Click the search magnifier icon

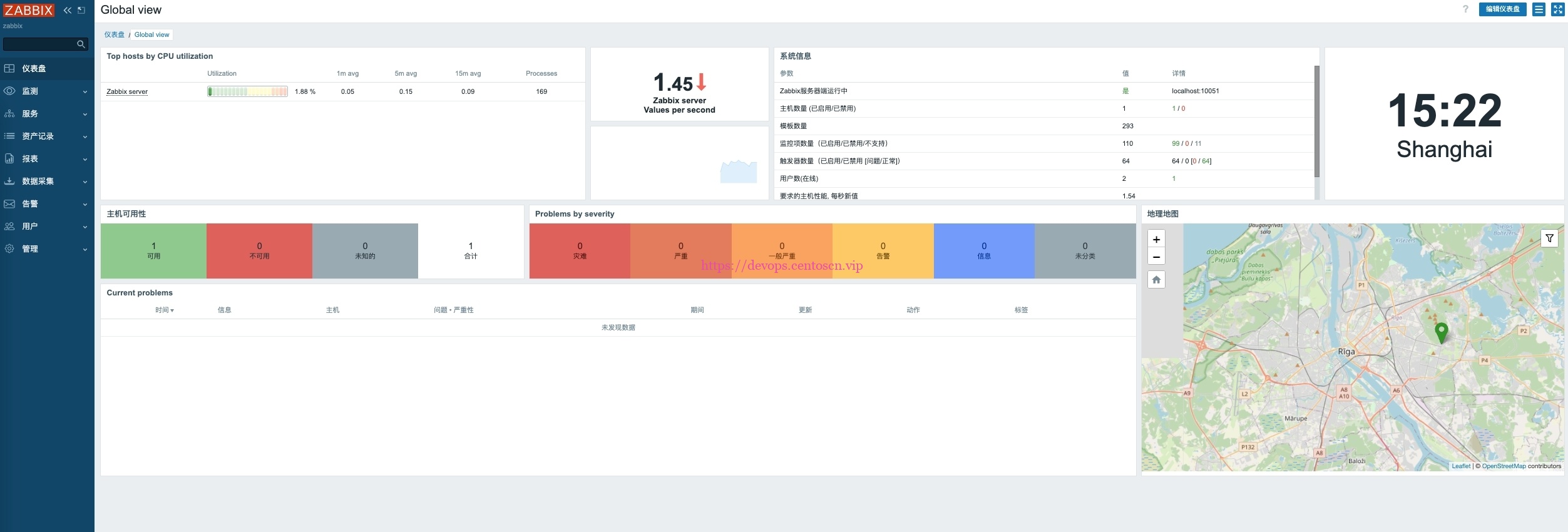click(x=81, y=44)
